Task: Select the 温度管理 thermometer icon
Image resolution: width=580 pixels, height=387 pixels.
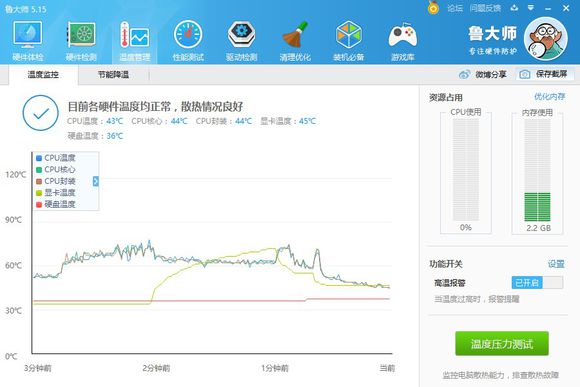Action: pyautogui.click(x=135, y=41)
